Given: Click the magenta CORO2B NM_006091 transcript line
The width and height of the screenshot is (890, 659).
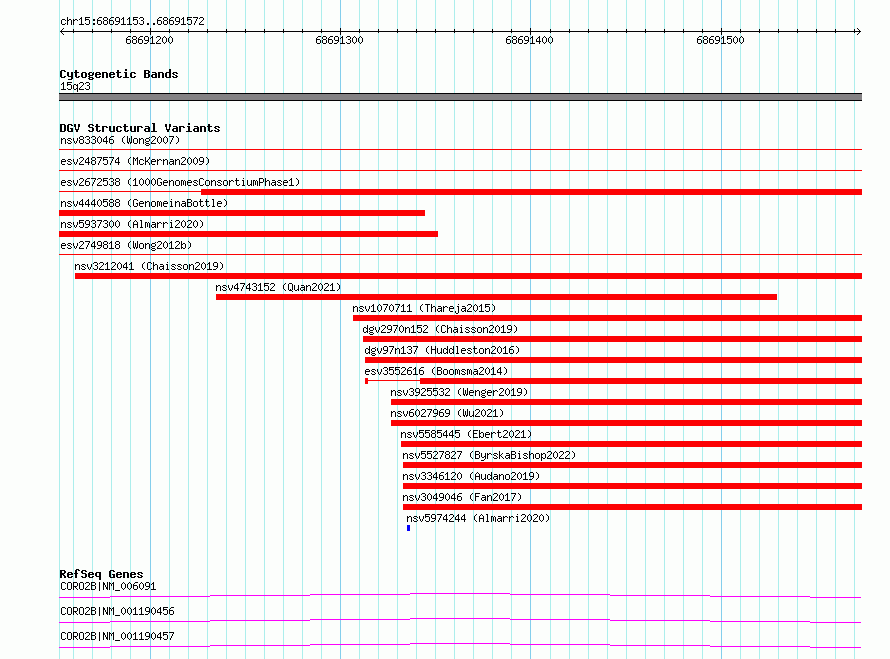Looking at the screenshot, I should [x=460, y=595].
